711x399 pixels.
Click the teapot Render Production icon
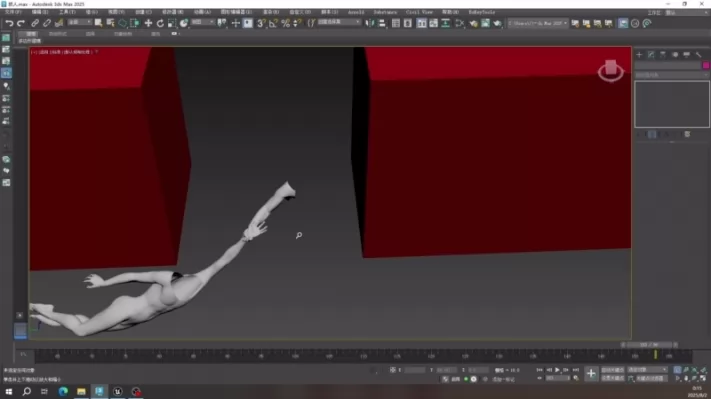point(497,23)
